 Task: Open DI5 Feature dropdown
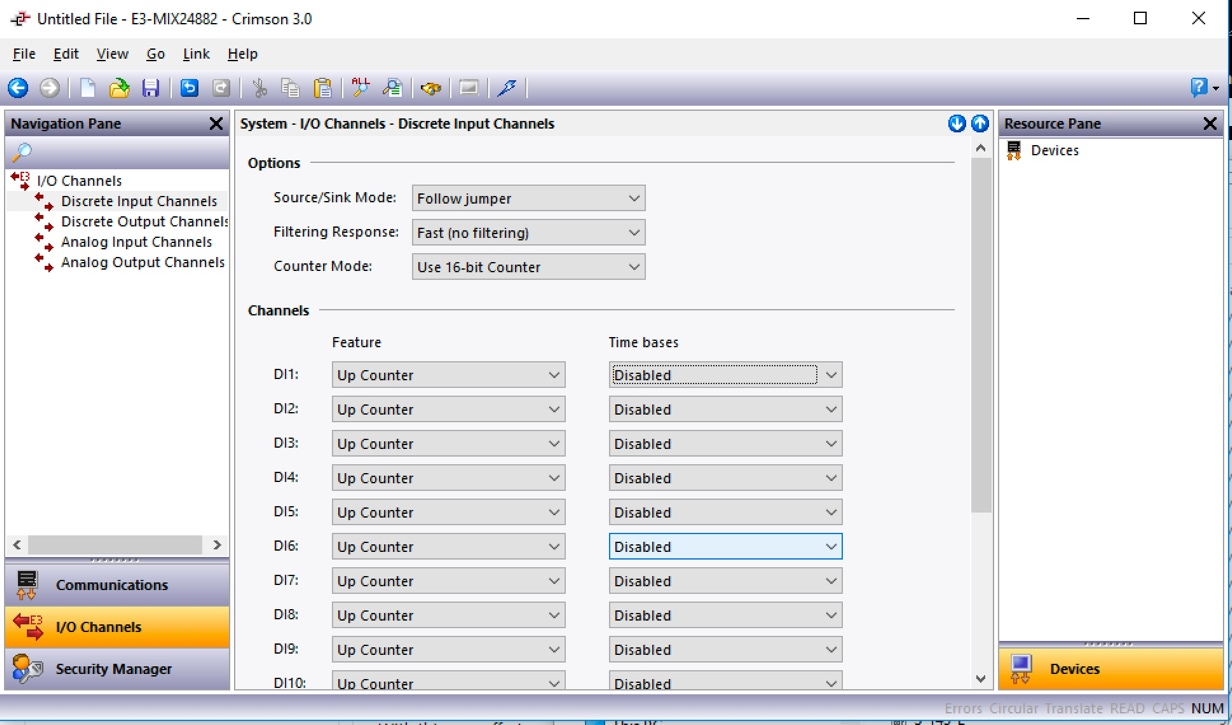click(448, 512)
